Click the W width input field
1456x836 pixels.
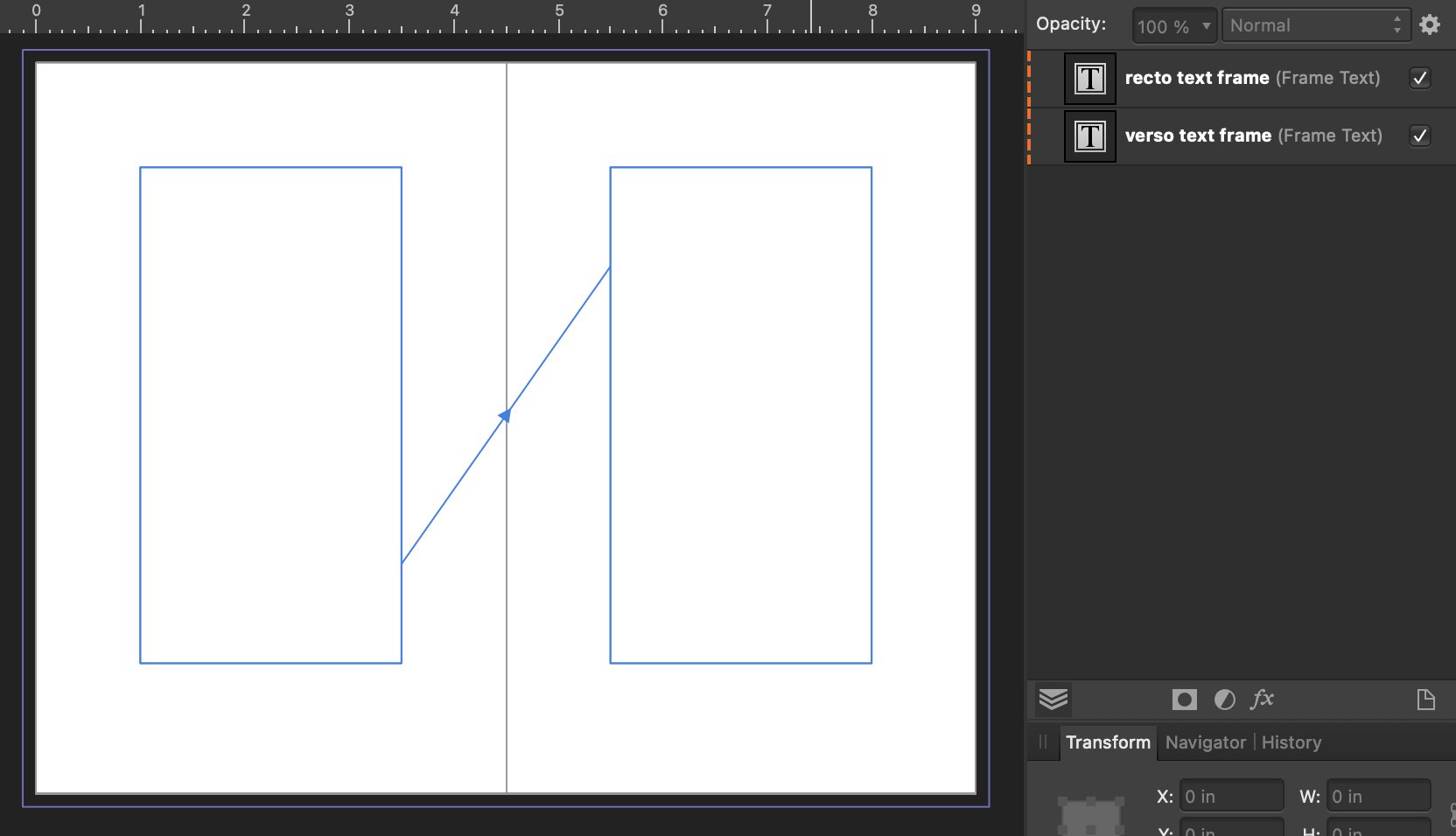tap(1379, 797)
